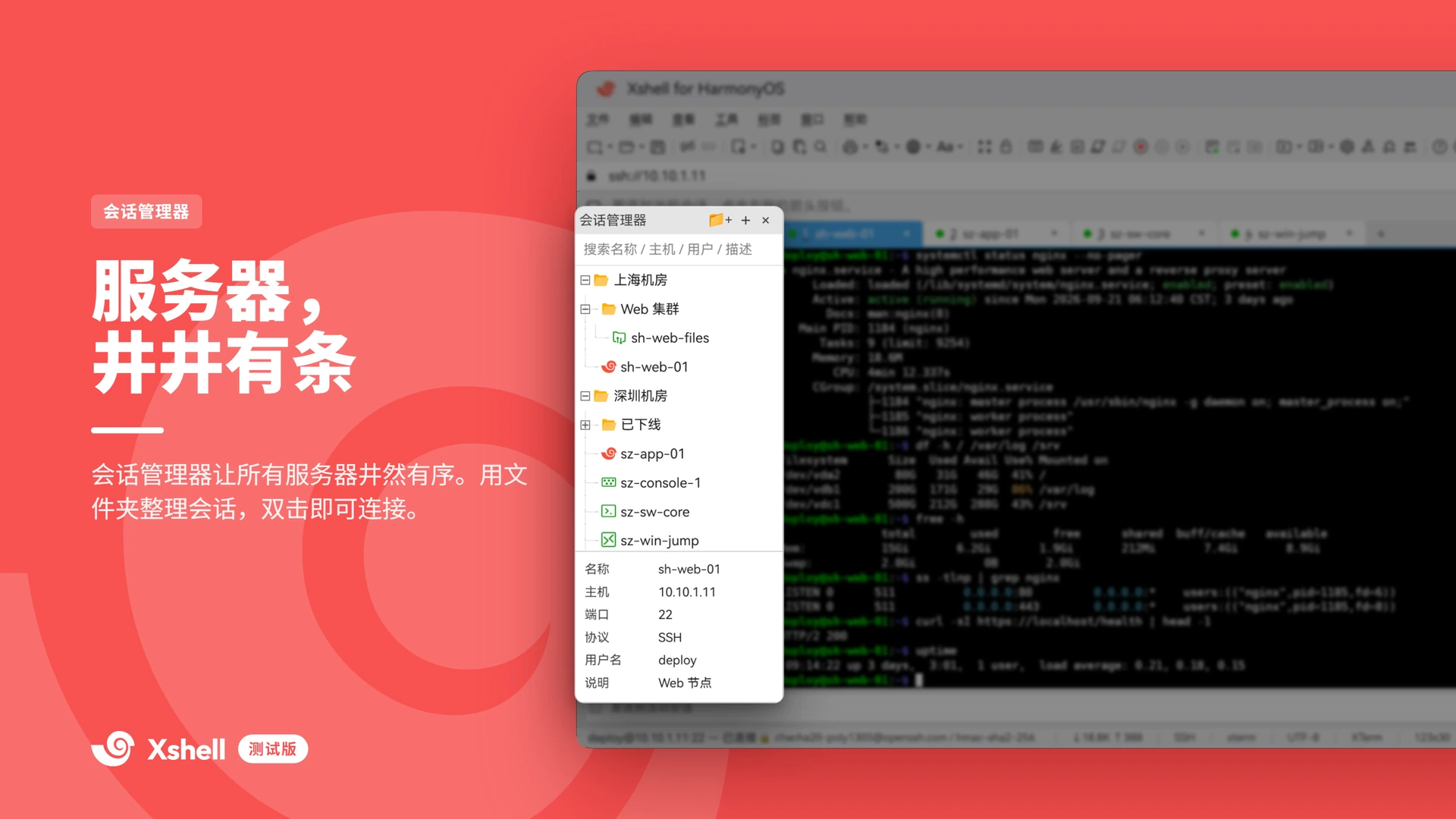This screenshot has height=819, width=1456.
Task: Click the sz-app-01 session icon
Action: pyautogui.click(x=608, y=453)
